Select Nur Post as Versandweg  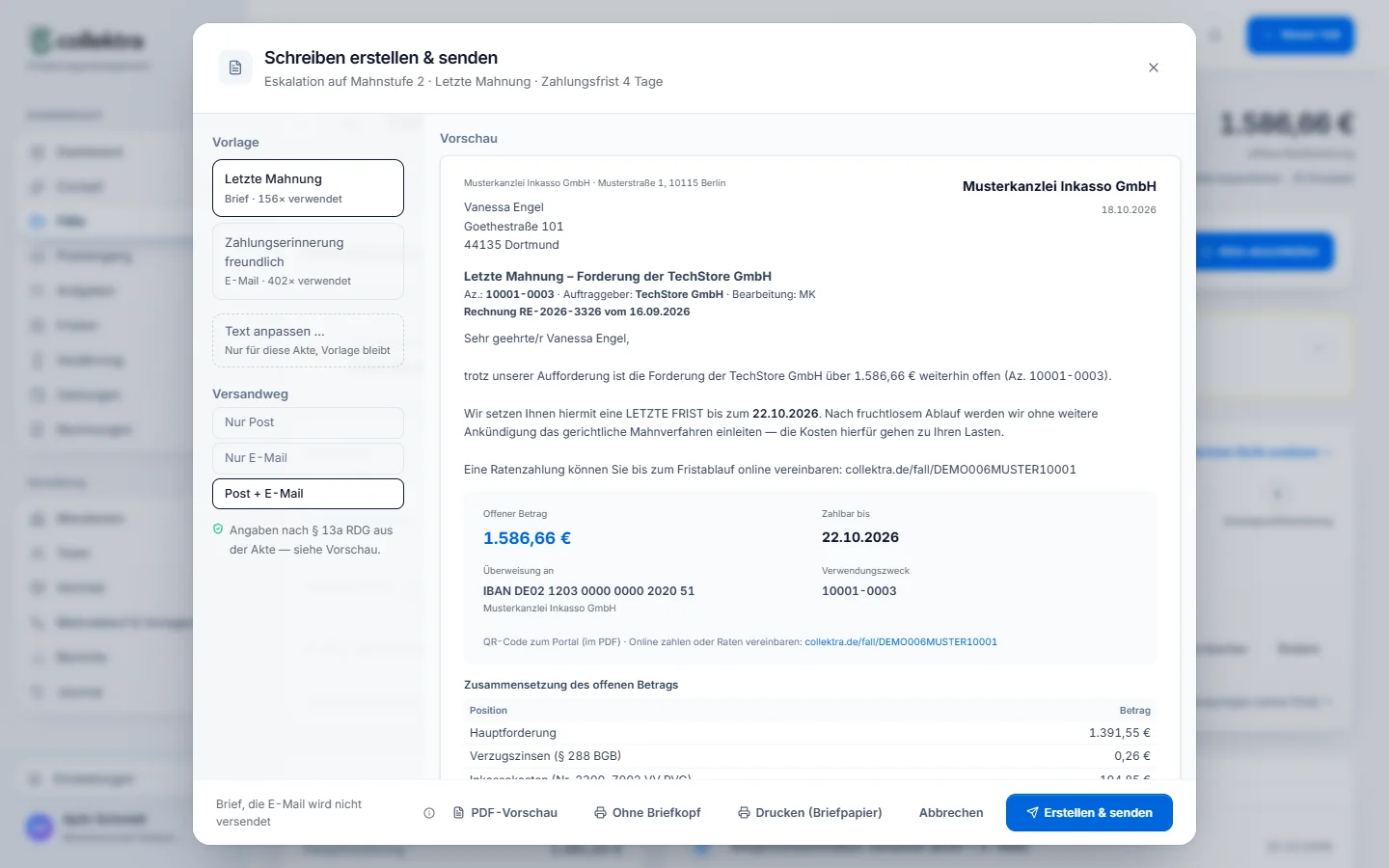tap(308, 422)
